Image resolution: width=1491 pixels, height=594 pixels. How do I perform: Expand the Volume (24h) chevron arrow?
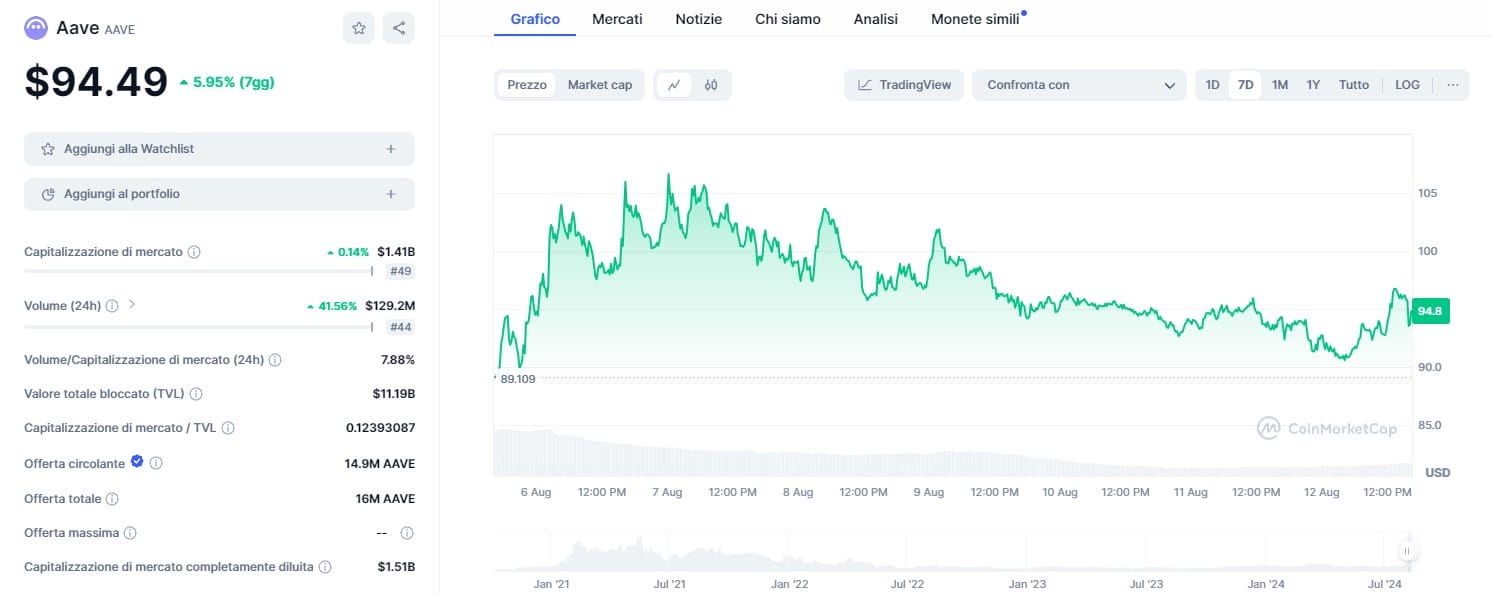132,304
